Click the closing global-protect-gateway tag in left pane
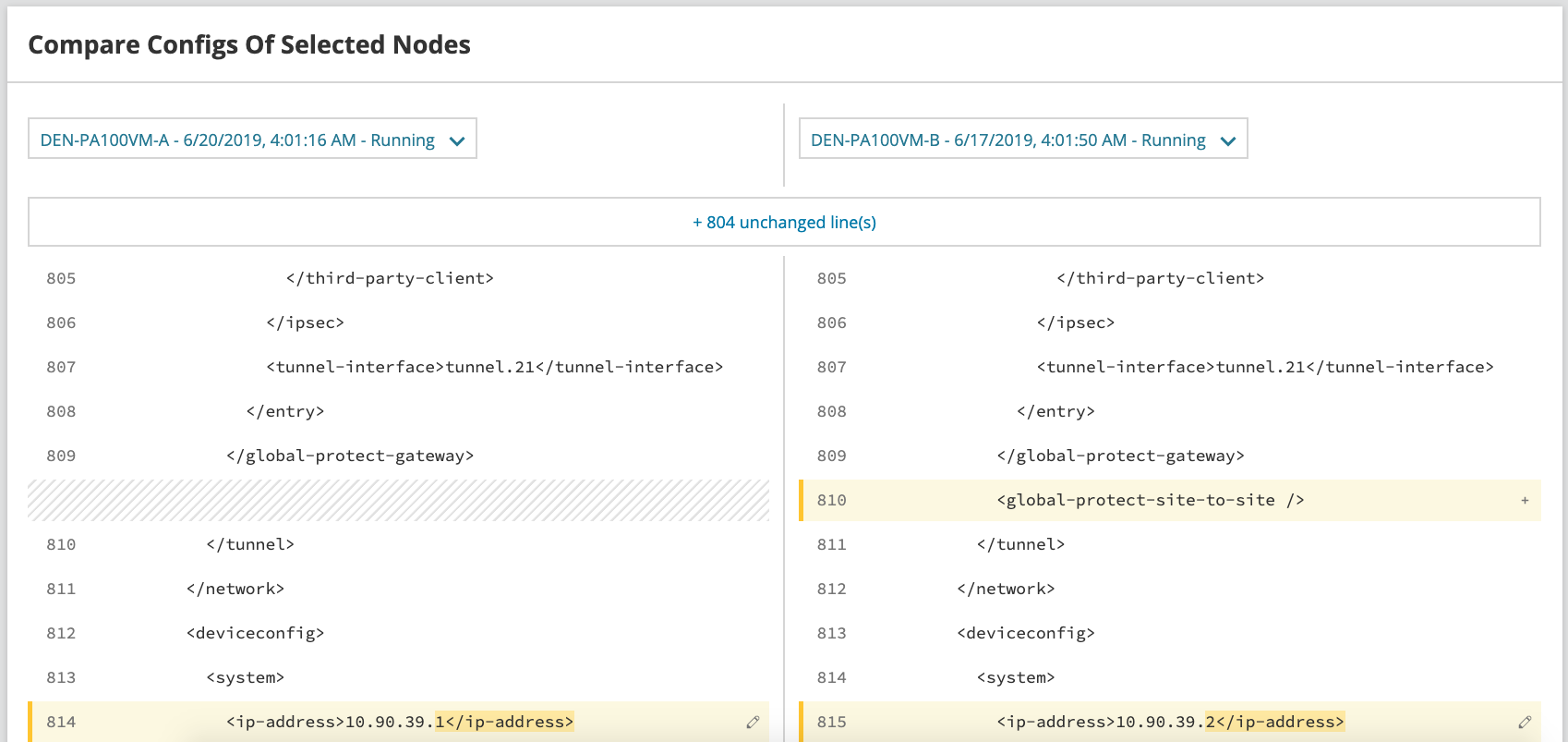The image size is (1568, 742). click(349, 456)
